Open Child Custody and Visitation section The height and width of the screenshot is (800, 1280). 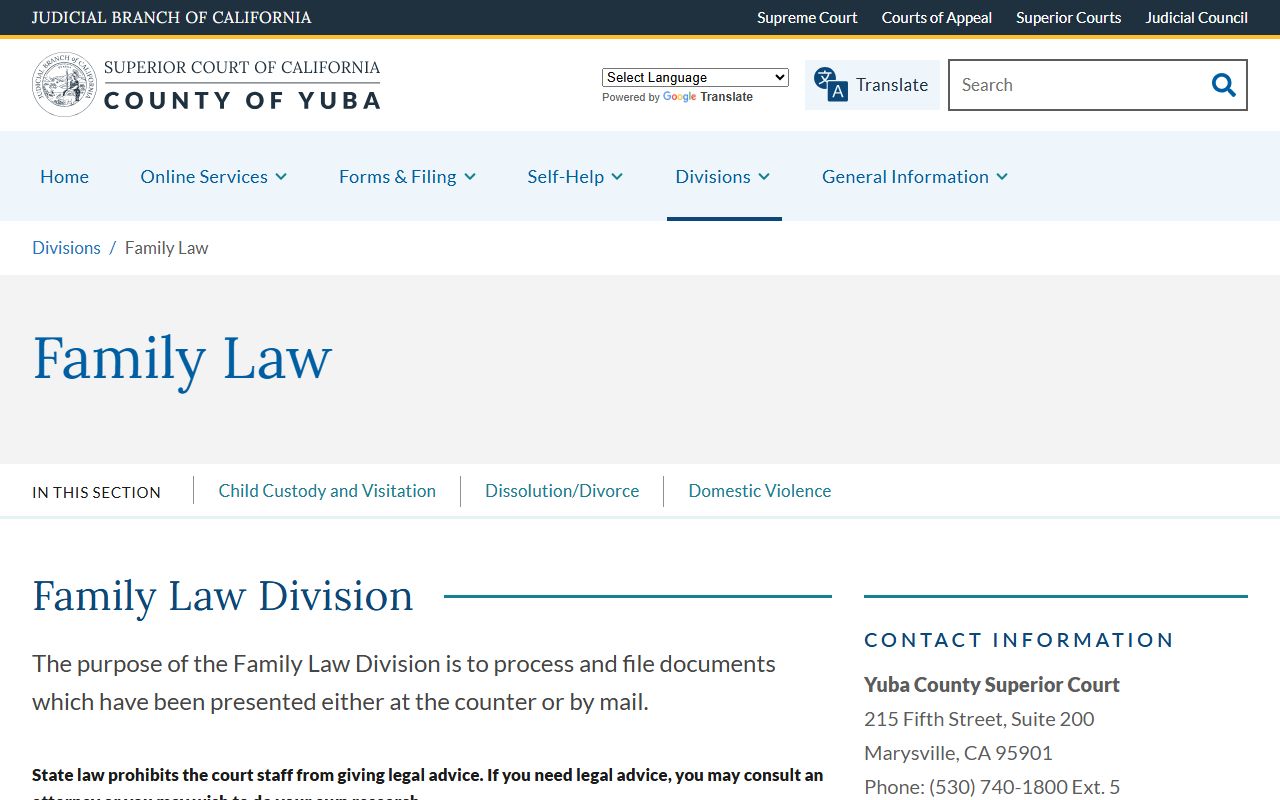point(327,491)
